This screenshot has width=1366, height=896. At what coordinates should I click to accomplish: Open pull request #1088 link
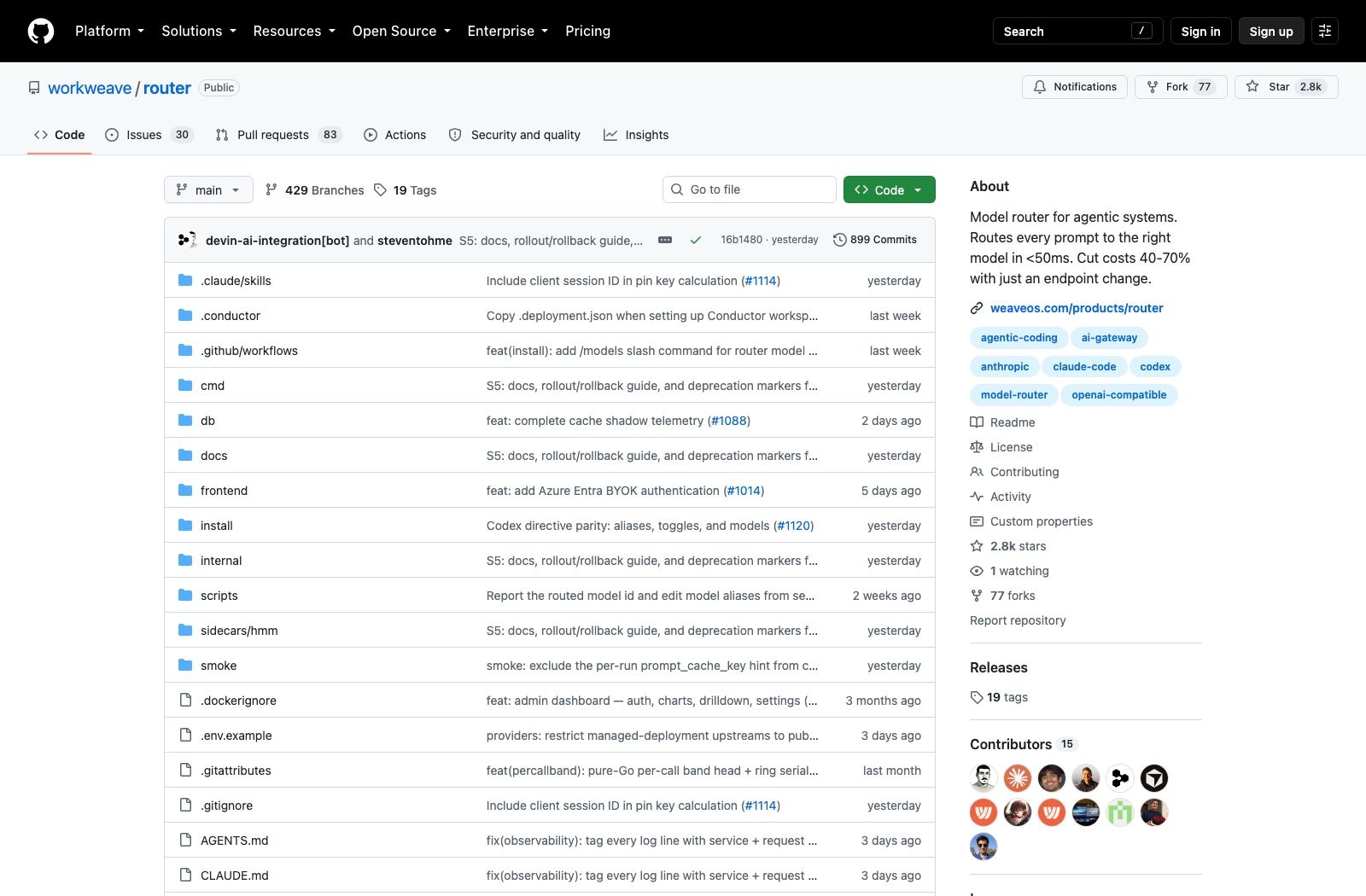pyautogui.click(x=729, y=421)
